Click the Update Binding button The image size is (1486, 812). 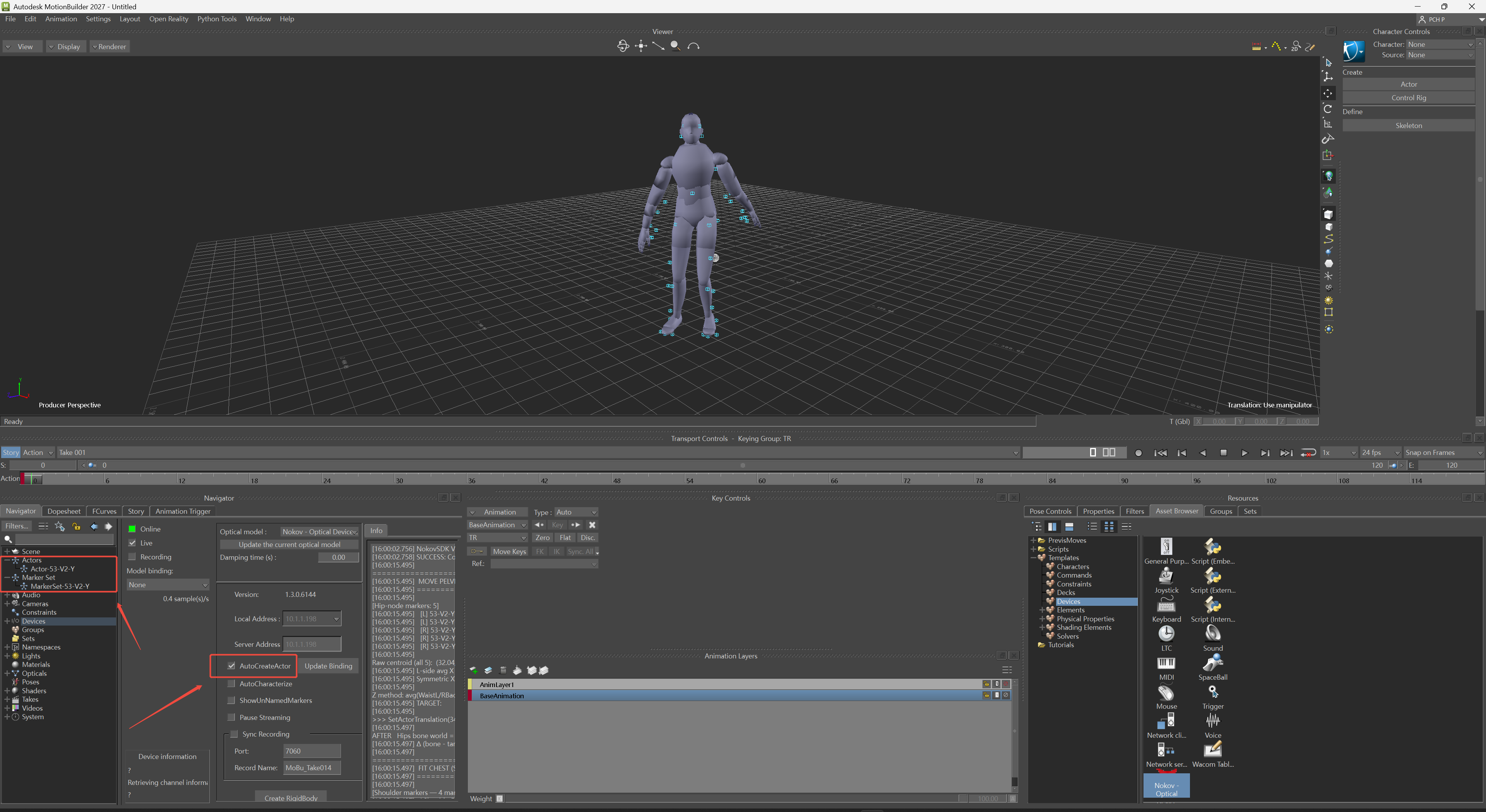point(328,665)
